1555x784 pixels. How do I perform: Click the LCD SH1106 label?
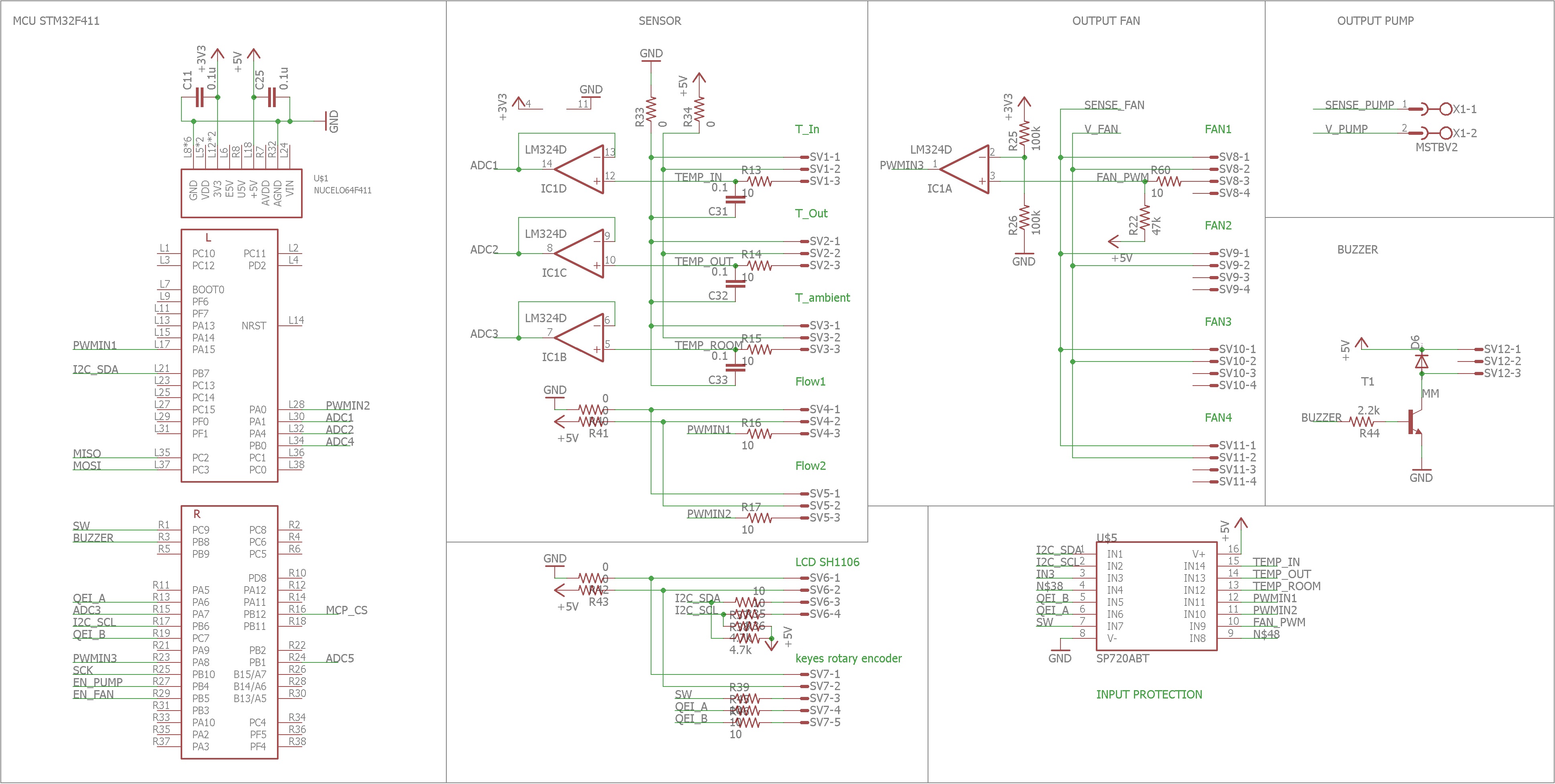coord(827,562)
